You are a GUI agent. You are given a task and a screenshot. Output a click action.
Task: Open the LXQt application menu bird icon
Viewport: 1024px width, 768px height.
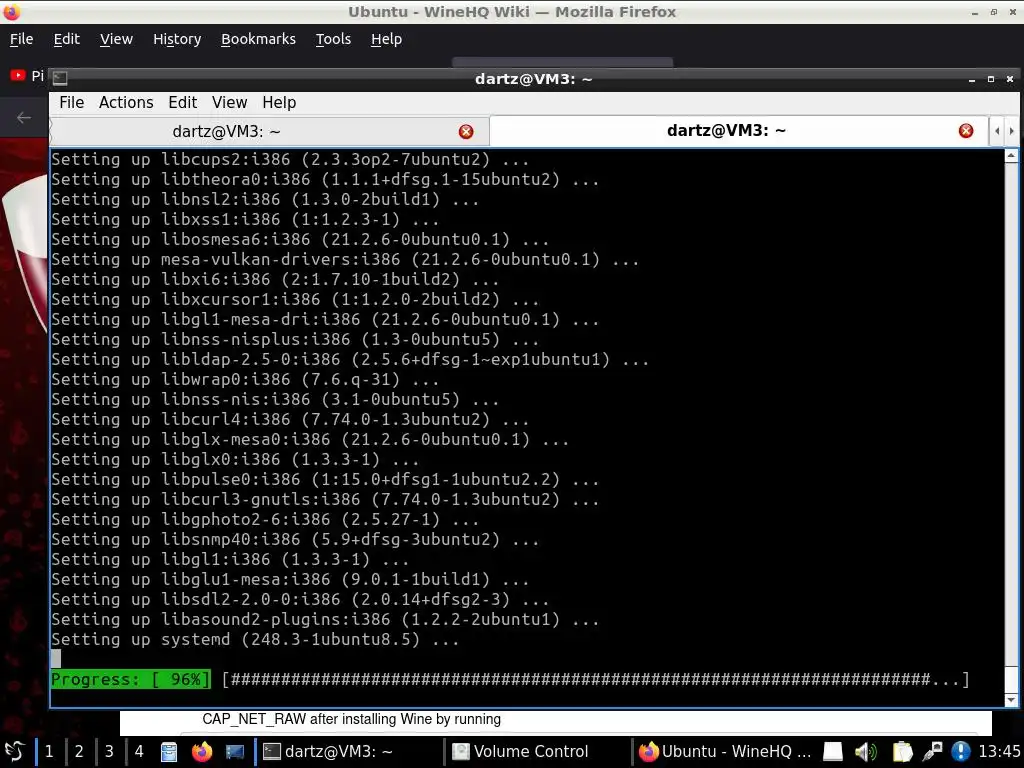(x=14, y=751)
